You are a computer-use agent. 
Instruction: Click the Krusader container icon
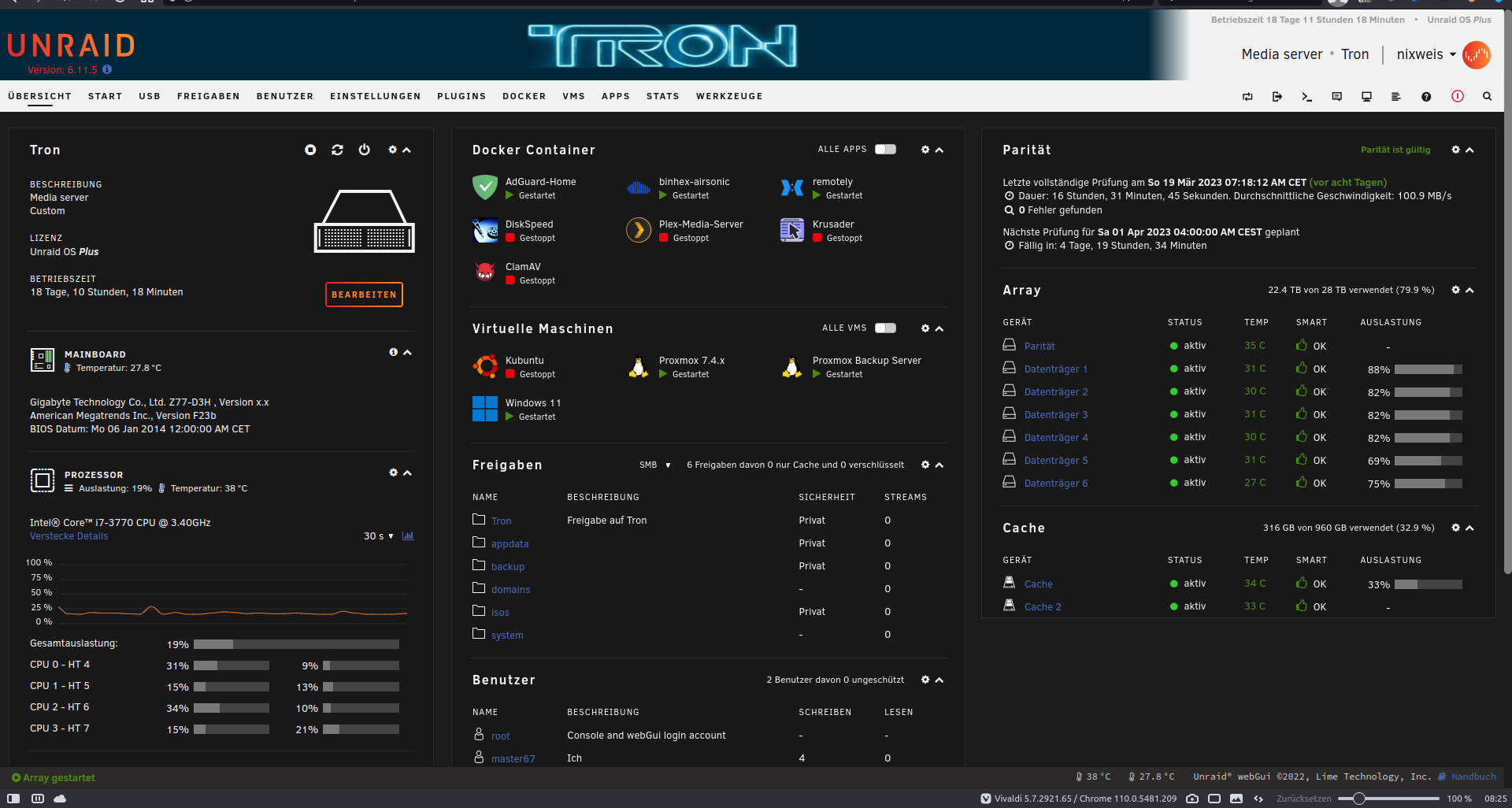792,230
